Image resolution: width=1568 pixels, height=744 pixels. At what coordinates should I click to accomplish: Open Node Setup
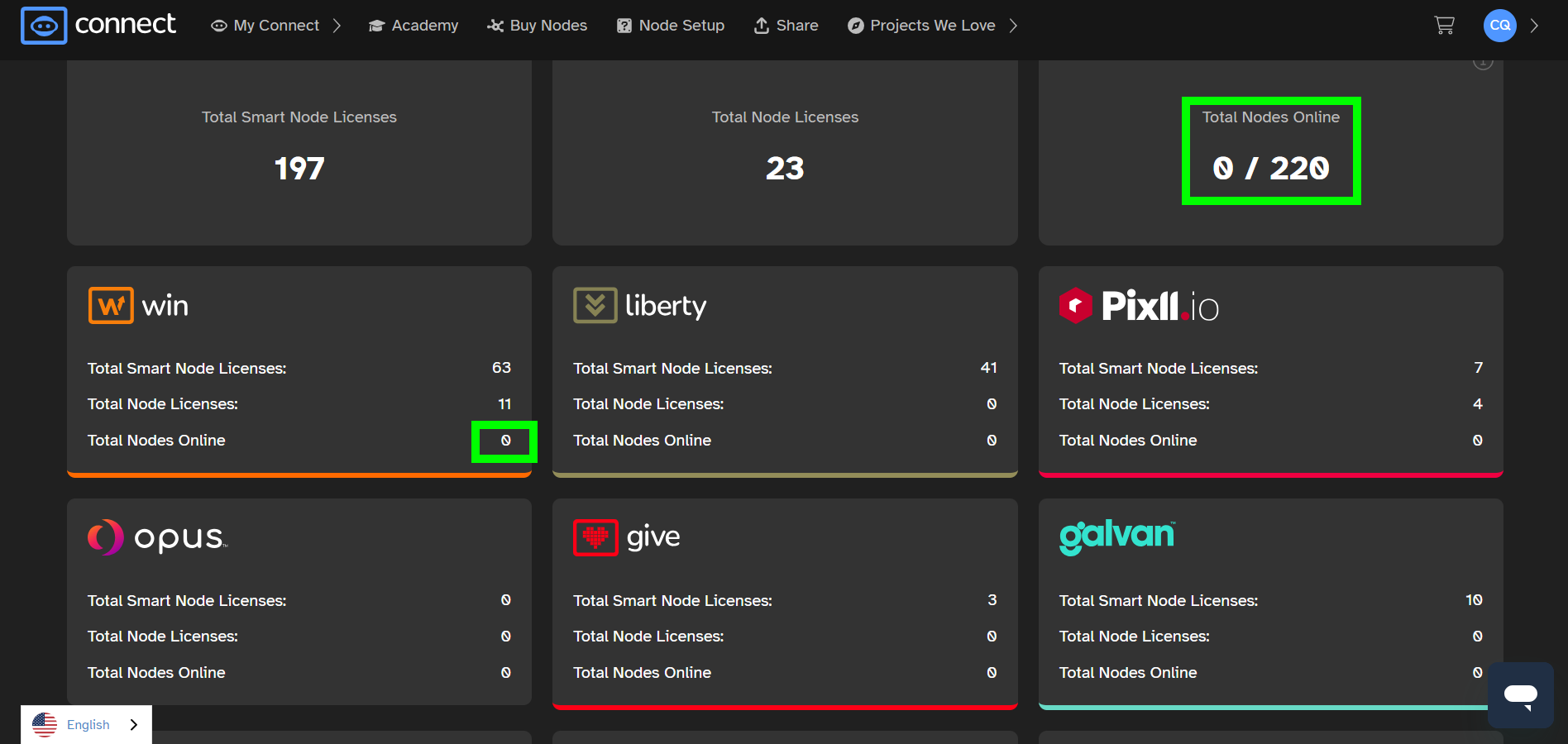point(671,26)
